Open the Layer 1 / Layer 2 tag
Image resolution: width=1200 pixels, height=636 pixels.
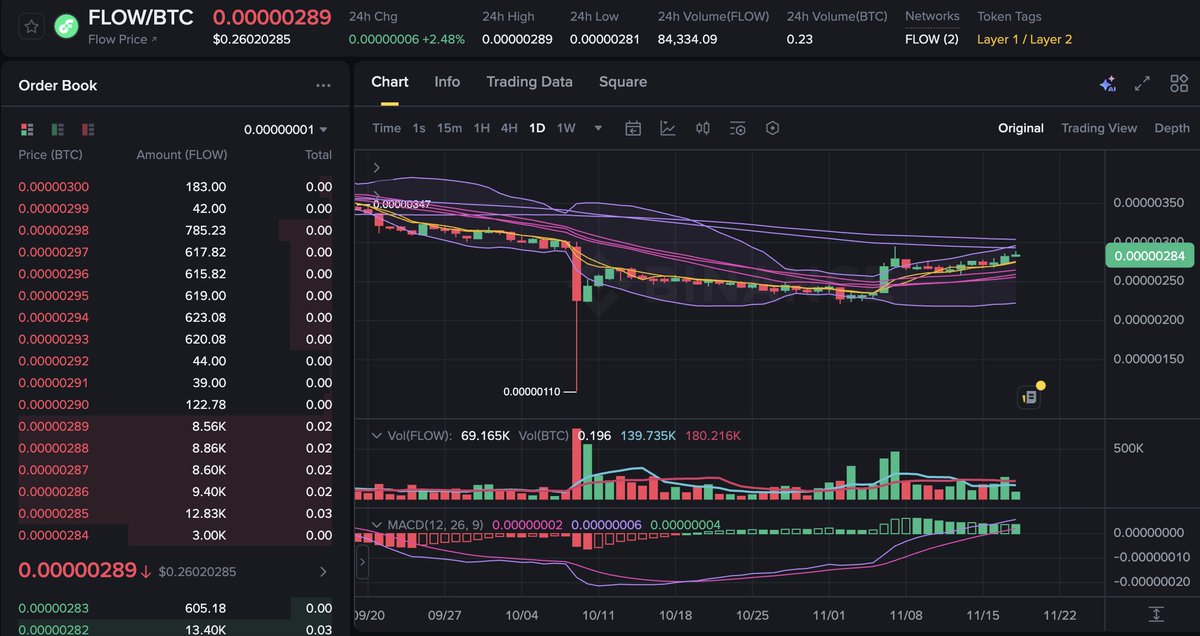point(1024,39)
